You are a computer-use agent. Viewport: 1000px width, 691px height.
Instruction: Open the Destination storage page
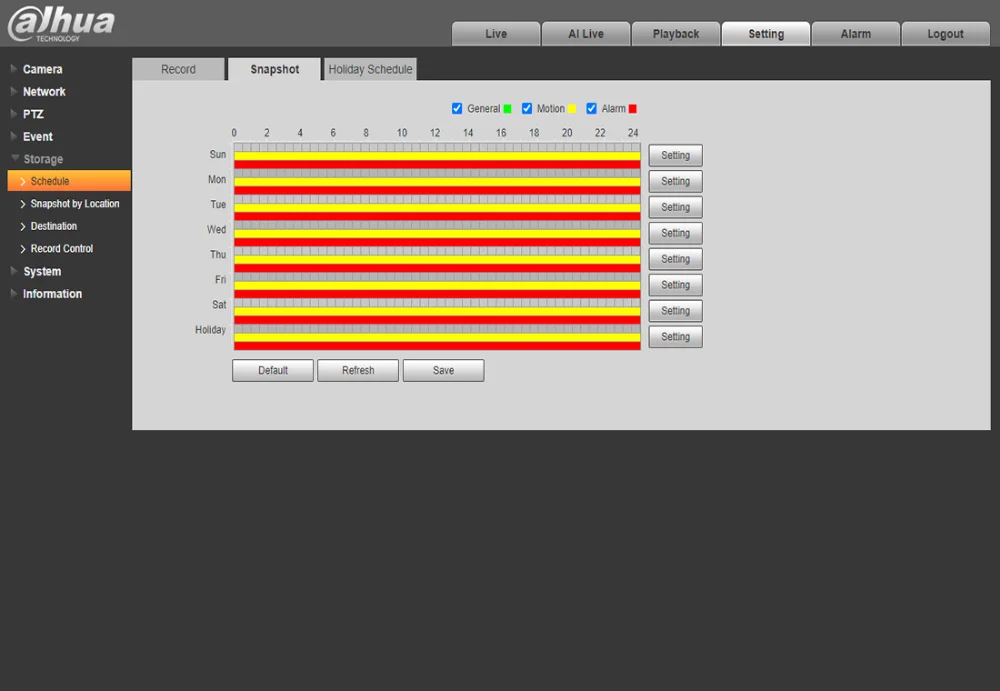pyautogui.click(x=54, y=226)
